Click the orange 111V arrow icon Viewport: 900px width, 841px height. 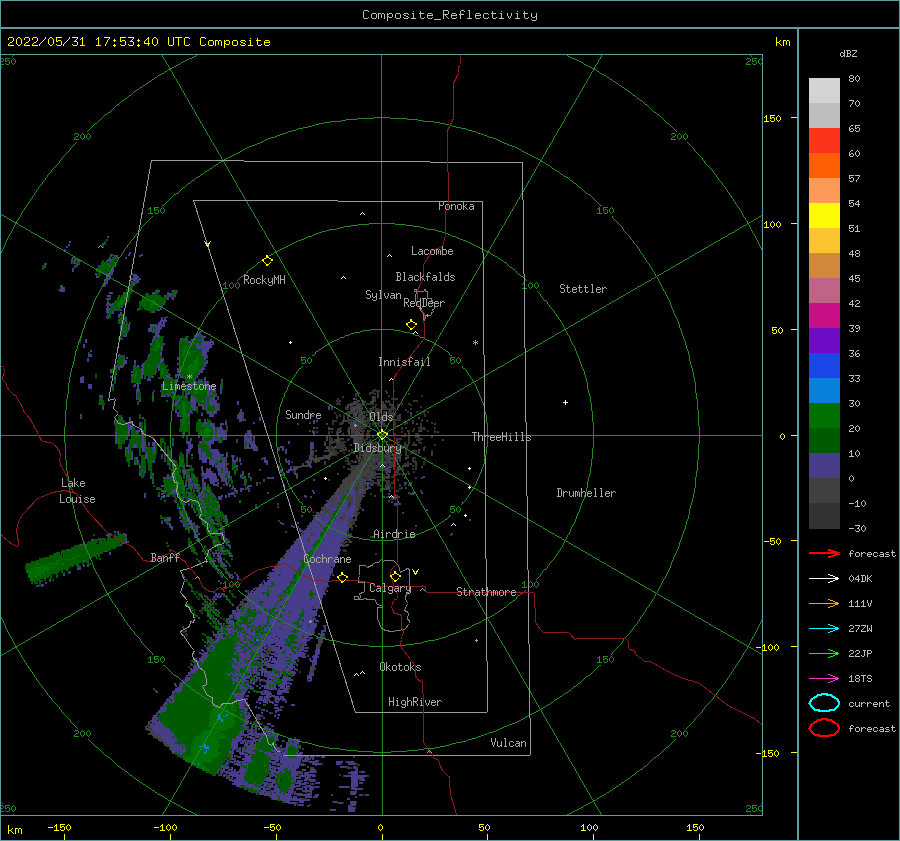click(x=824, y=603)
